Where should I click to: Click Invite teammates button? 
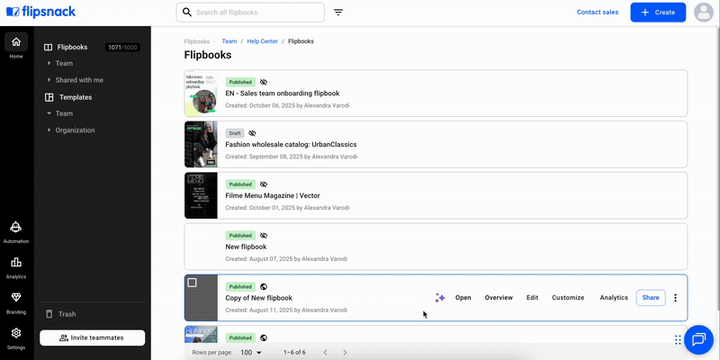click(92, 338)
